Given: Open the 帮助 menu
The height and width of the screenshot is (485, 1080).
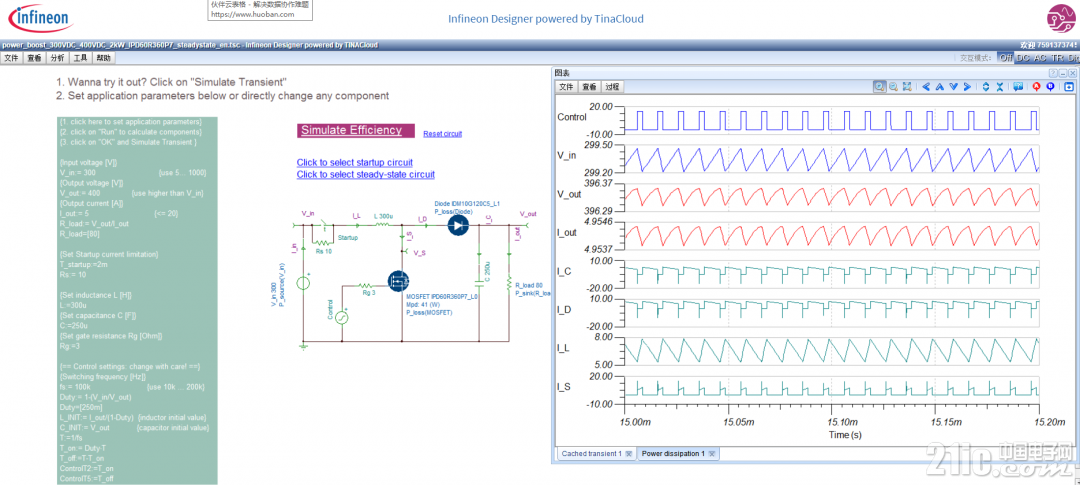Looking at the screenshot, I should pyautogui.click(x=103, y=58).
